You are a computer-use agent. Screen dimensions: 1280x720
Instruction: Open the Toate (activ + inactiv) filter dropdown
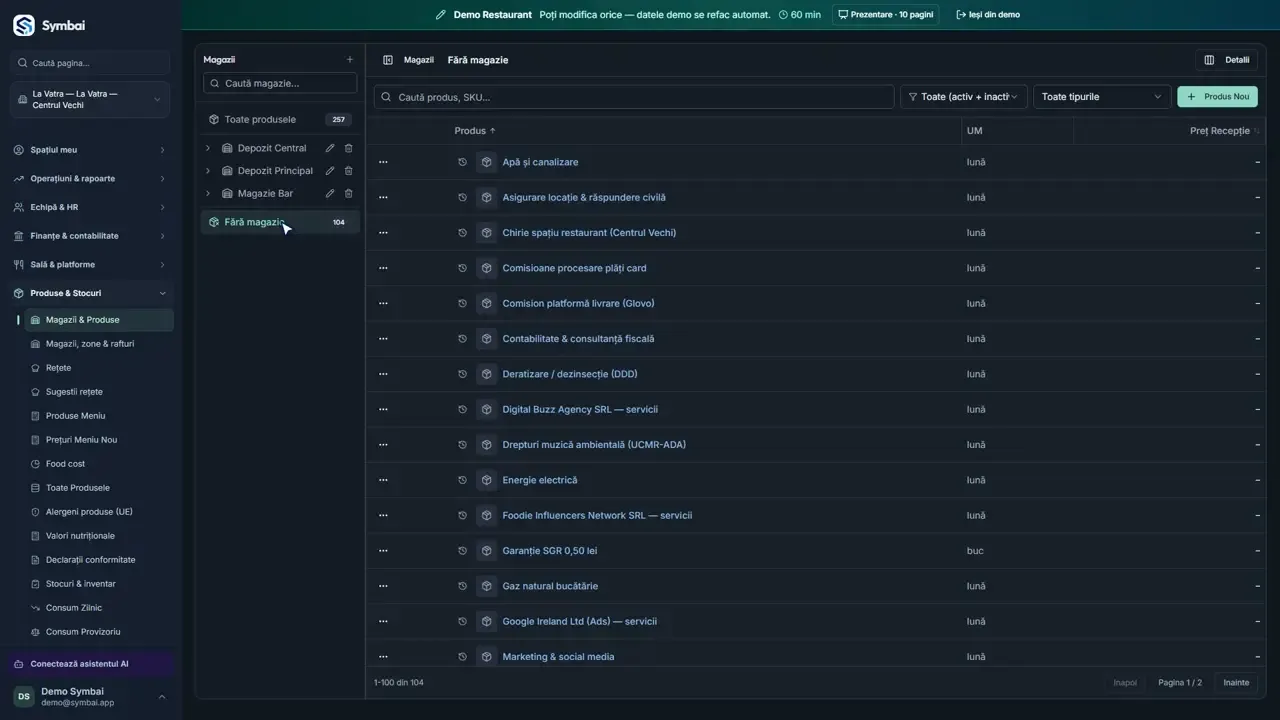pos(963,97)
